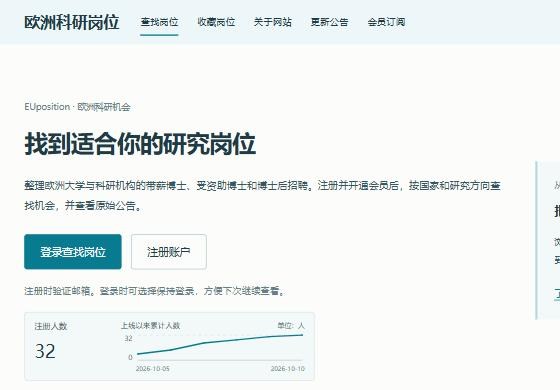Image resolution: width=560 pixels, height=390 pixels.
Task: Open the 查找岗位 nav tab
Action: [159, 22]
